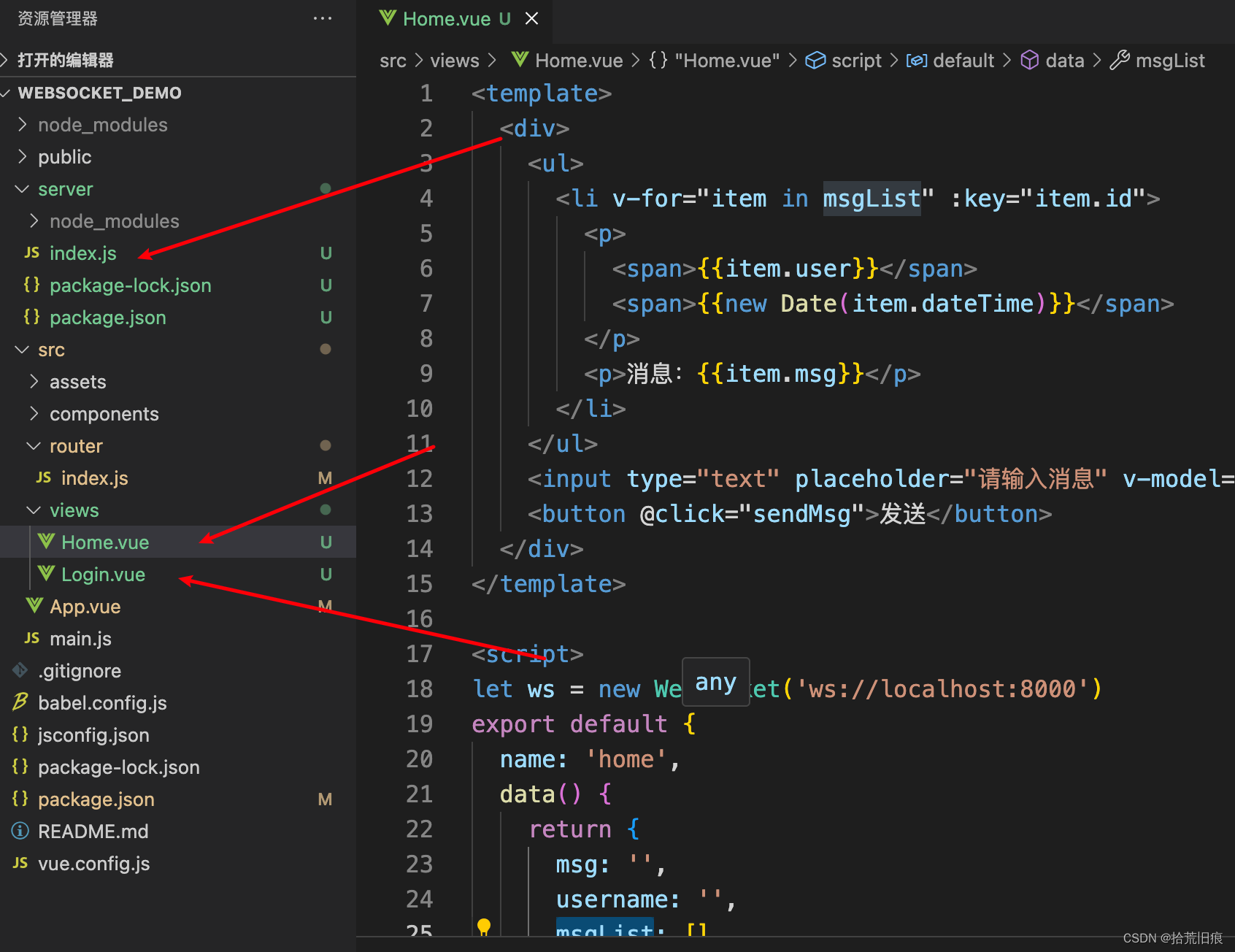The image size is (1235, 952).
Task: Click Vue icon beside Login.vue
Action: click(x=46, y=574)
